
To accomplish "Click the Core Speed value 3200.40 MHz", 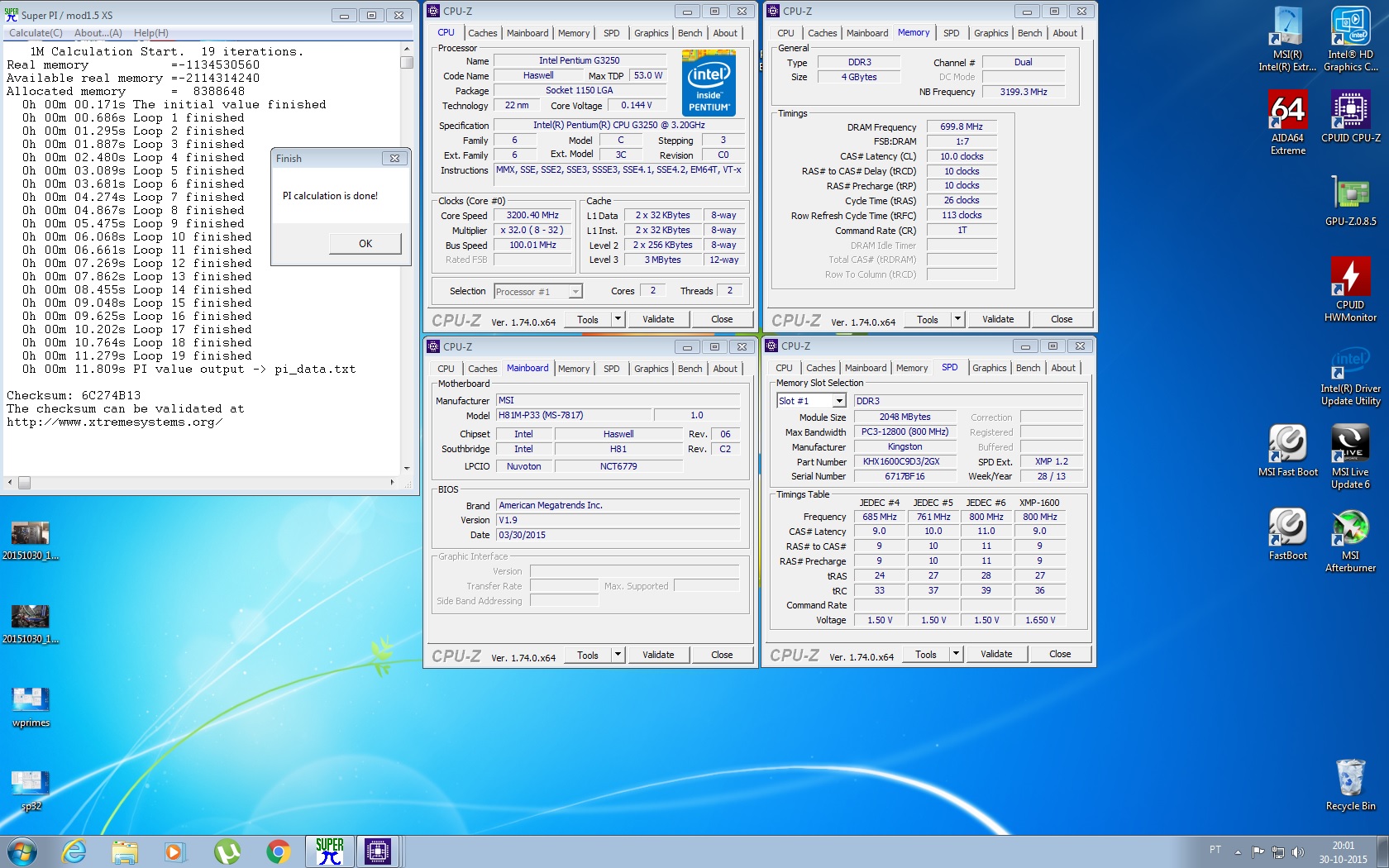I will (x=532, y=215).
